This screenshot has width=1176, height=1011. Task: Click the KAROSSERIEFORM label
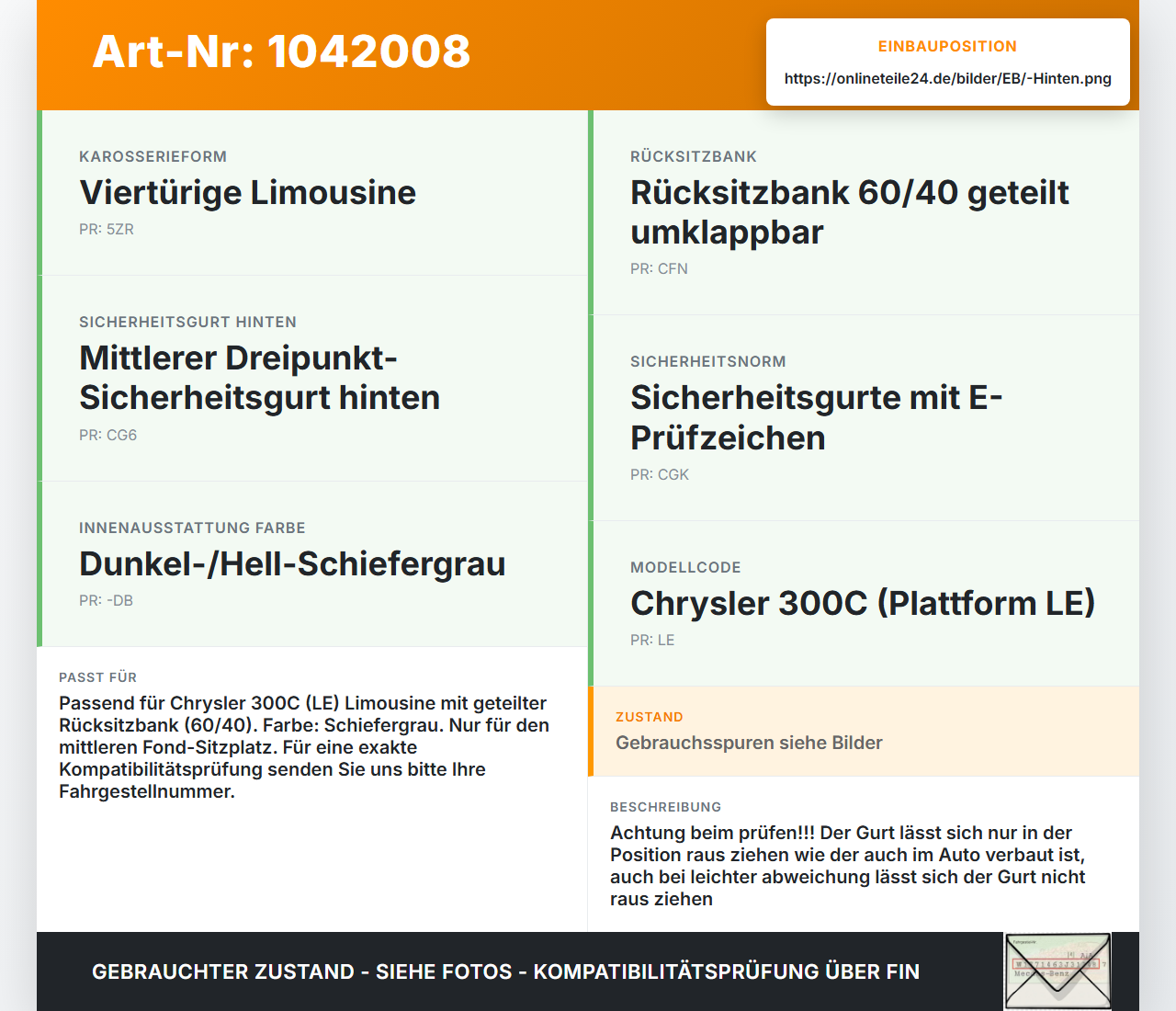coord(153,157)
